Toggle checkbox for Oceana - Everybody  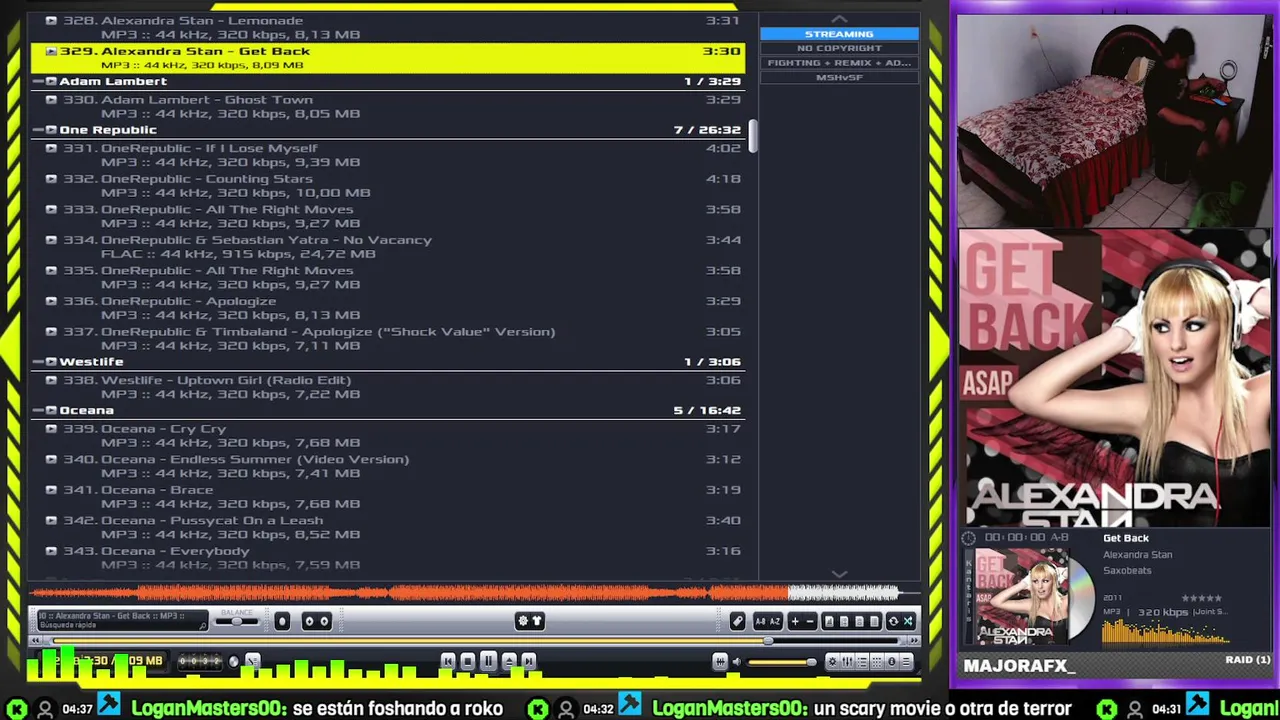coord(51,551)
